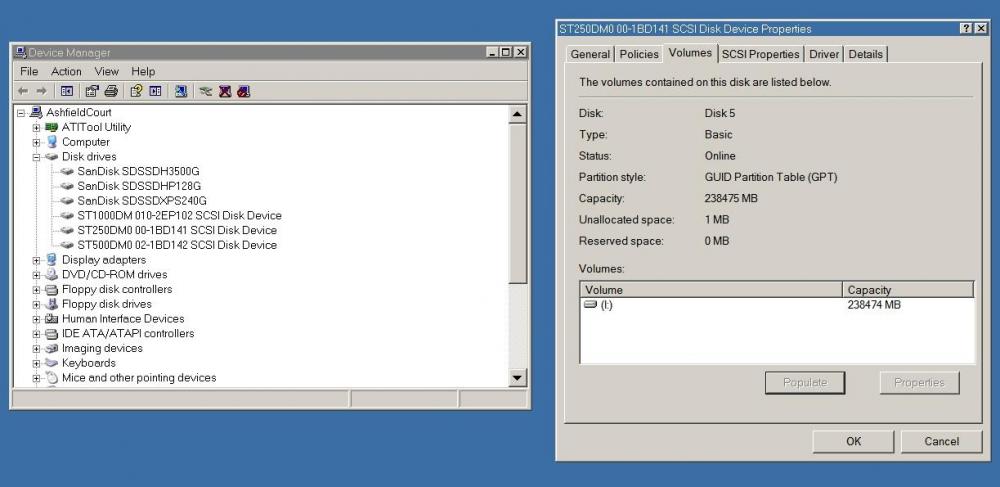Viewport: 1000px width, 487px height.
Task: Click the (I:) volume icon in list
Action: (x=590, y=305)
